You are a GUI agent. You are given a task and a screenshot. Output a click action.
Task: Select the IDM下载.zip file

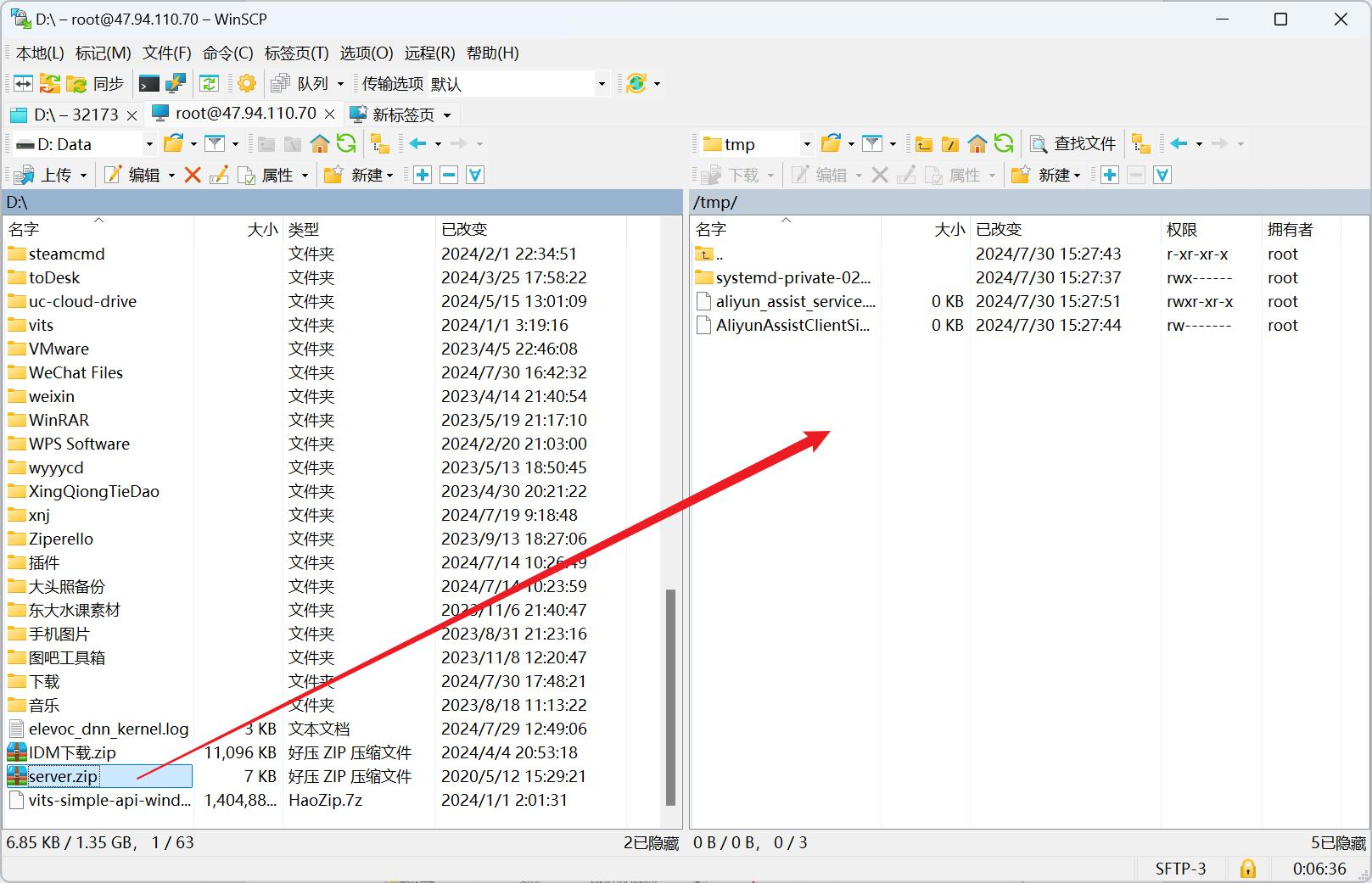(61, 752)
